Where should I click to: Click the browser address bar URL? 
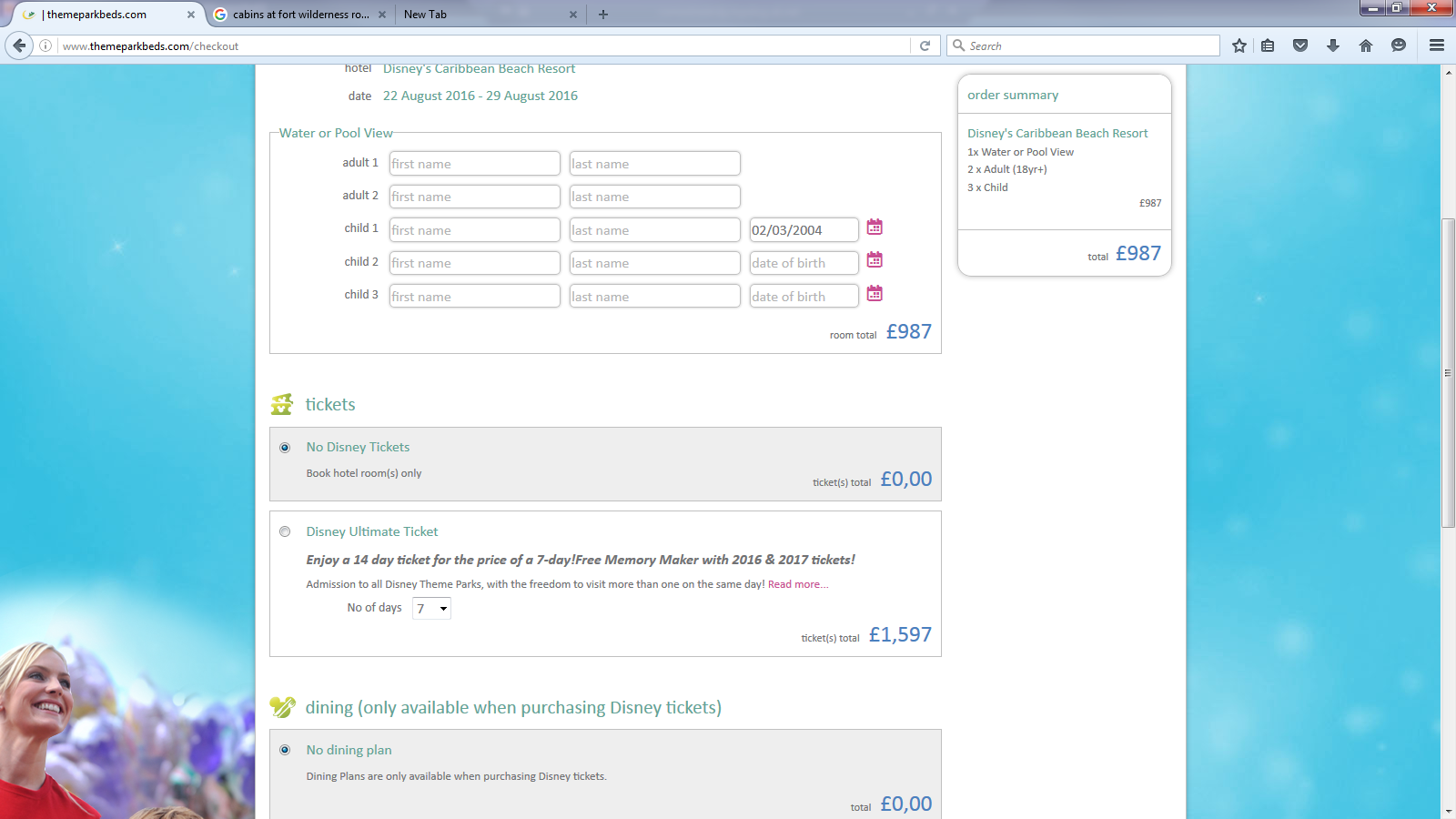482,45
